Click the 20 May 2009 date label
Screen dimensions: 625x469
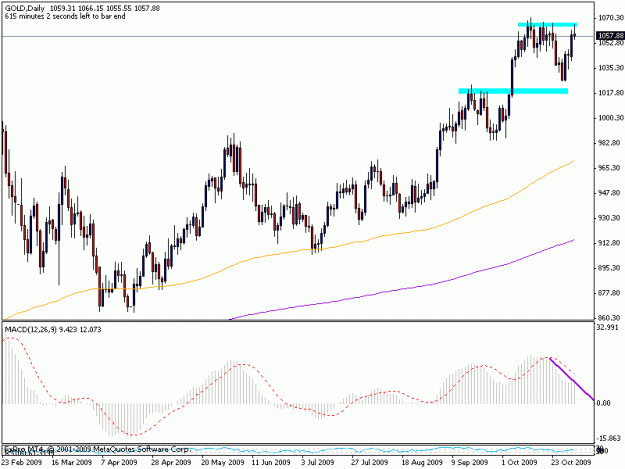tap(222, 462)
